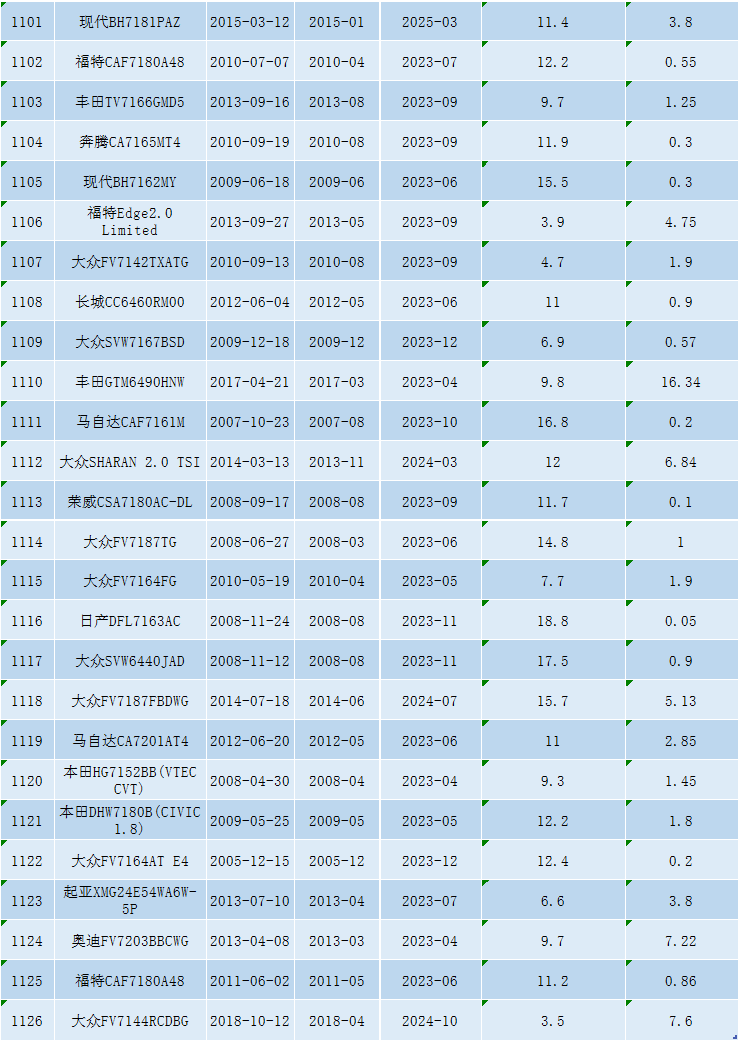This screenshot has height=1041, width=739.
Task: Click the cell 大众FV7164FG
Action: pos(130,581)
